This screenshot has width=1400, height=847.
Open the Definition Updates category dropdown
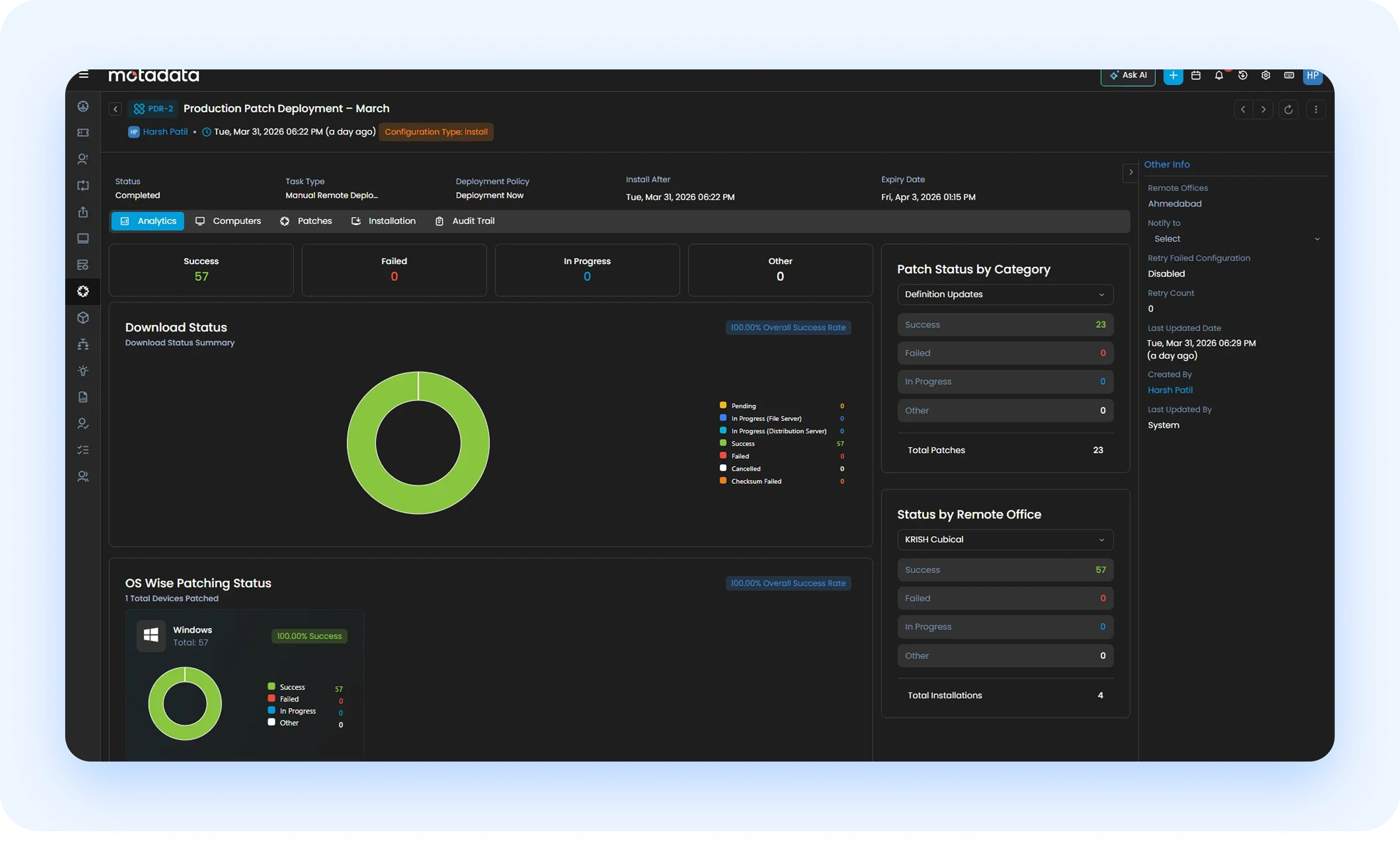pos(1005,294)
